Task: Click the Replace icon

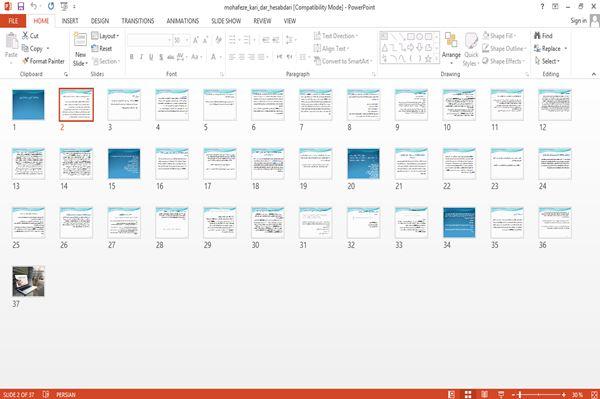Action: (537, 48)
